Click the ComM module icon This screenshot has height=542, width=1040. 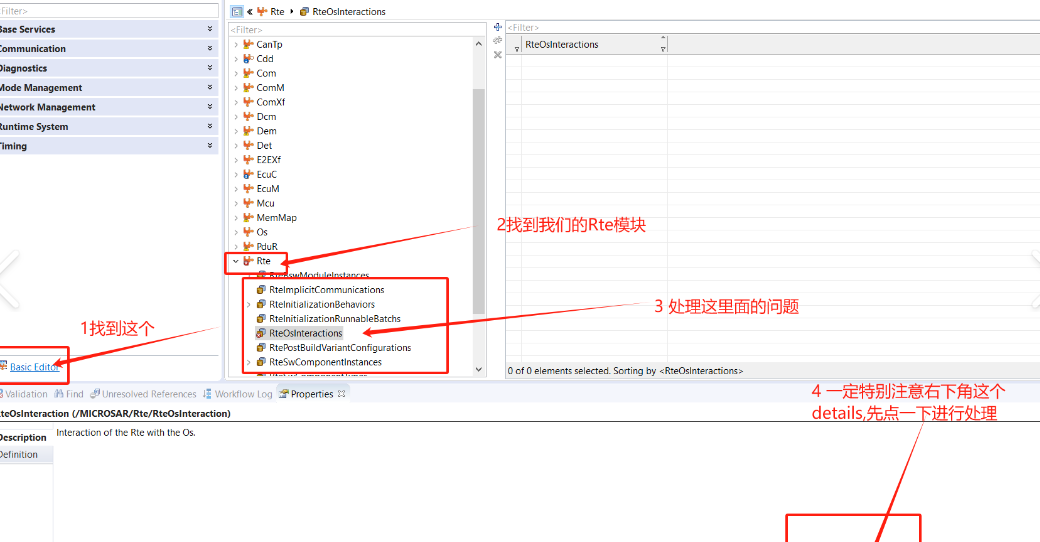[248, 88]
